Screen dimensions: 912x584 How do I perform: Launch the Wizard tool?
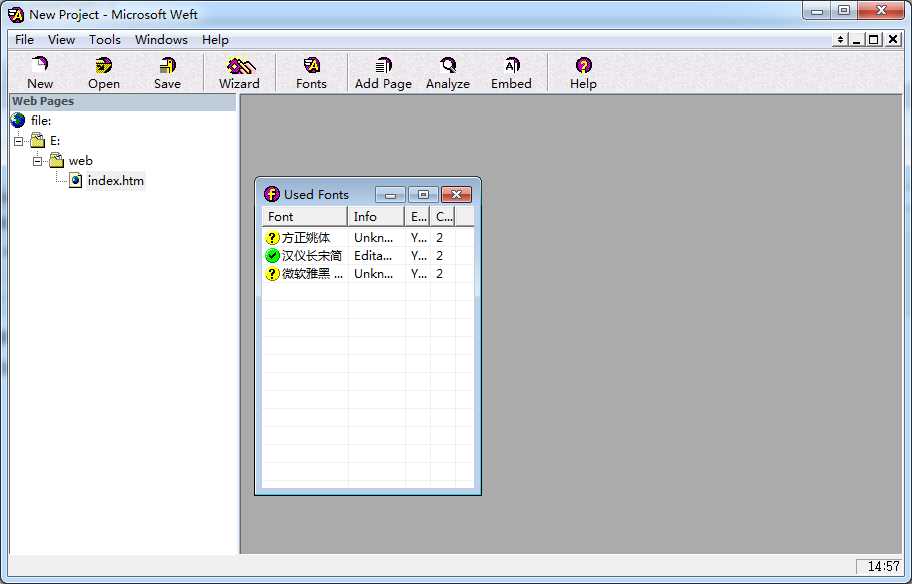pos(240,65)
